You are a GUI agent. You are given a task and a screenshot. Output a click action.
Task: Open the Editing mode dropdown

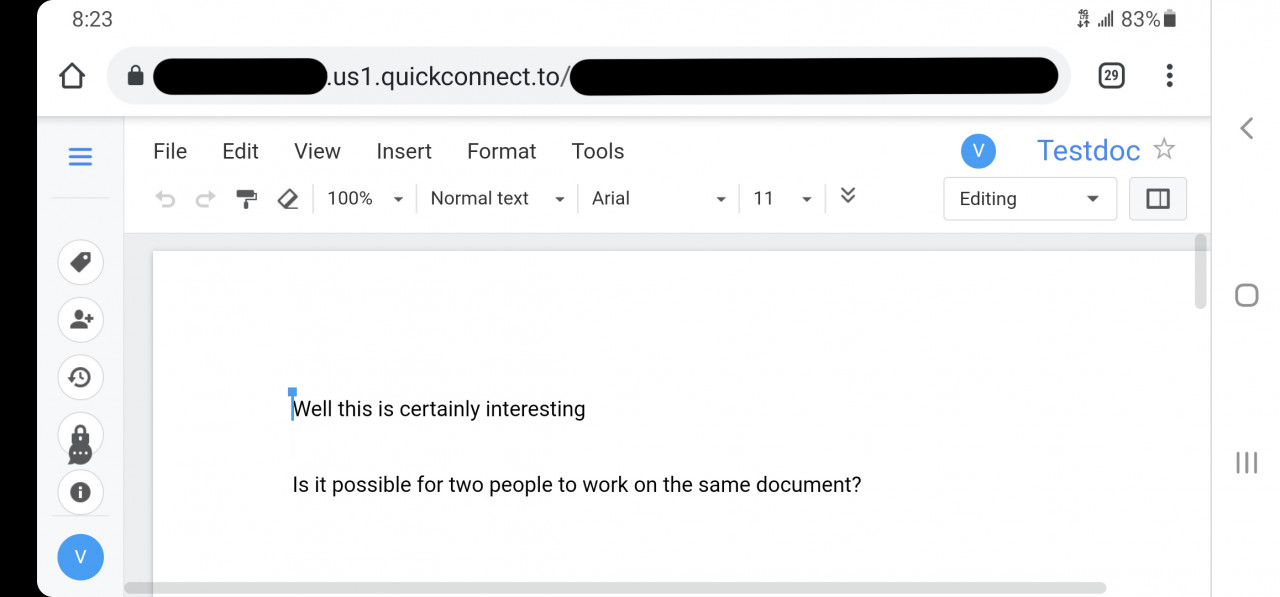click(x=1029, y=198)
